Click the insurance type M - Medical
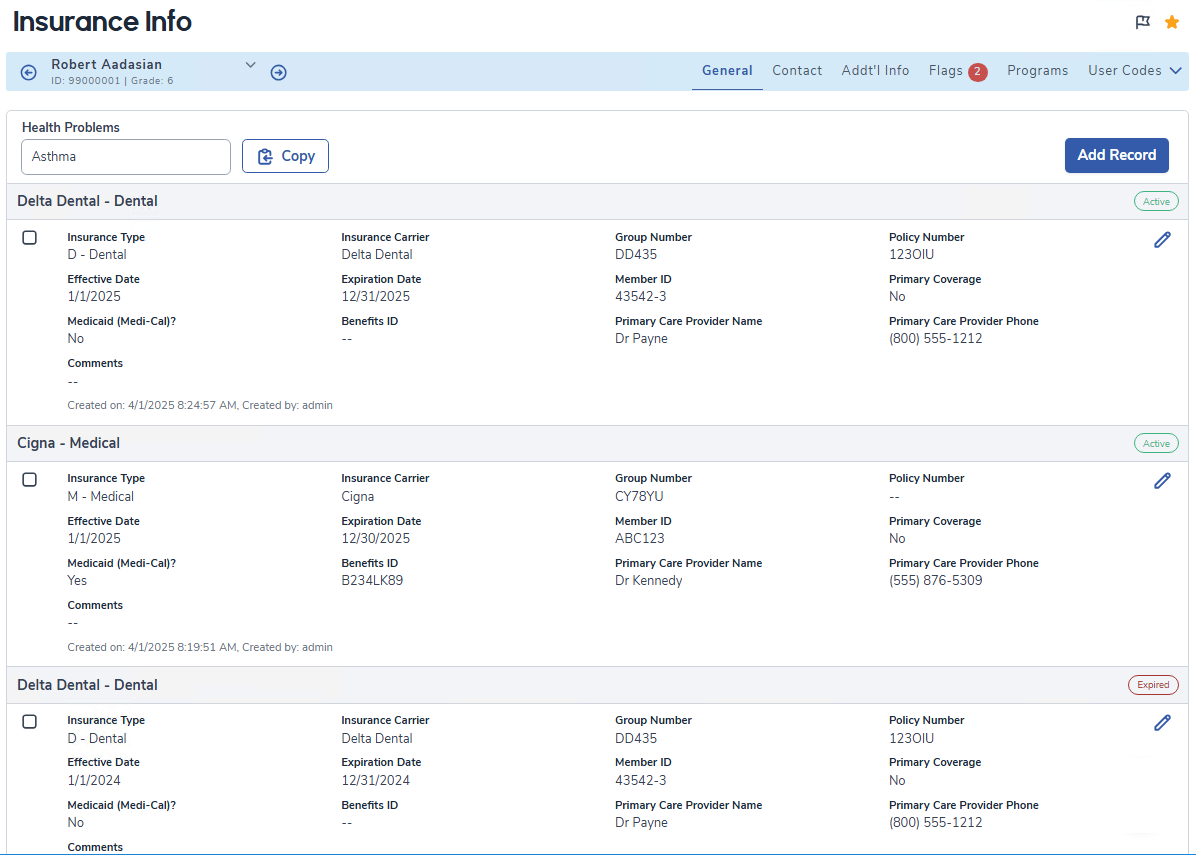Viewport: 1196px width, 855px height. (101, 497)
